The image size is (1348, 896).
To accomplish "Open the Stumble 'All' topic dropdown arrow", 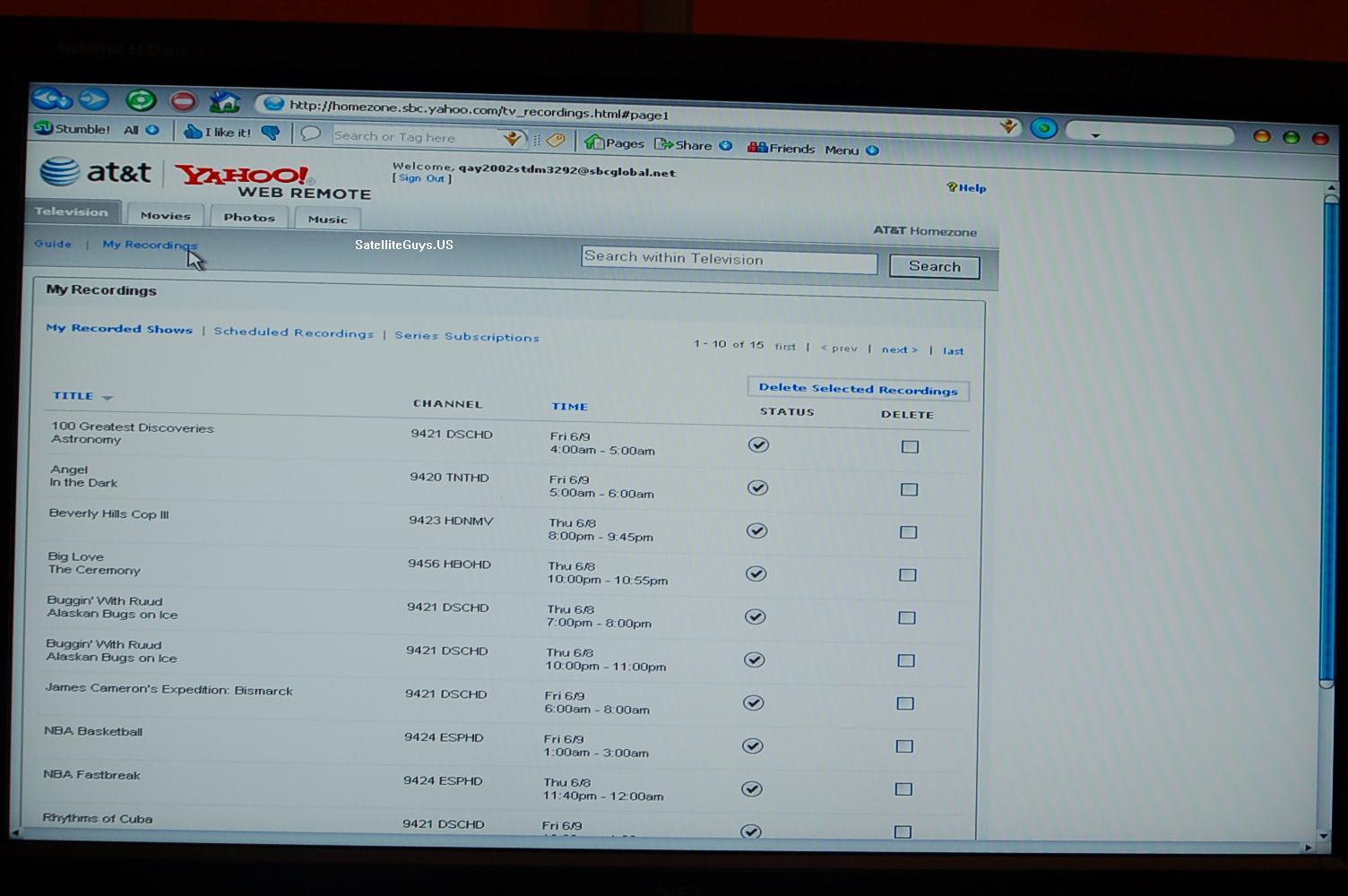I will coord(152,130).
